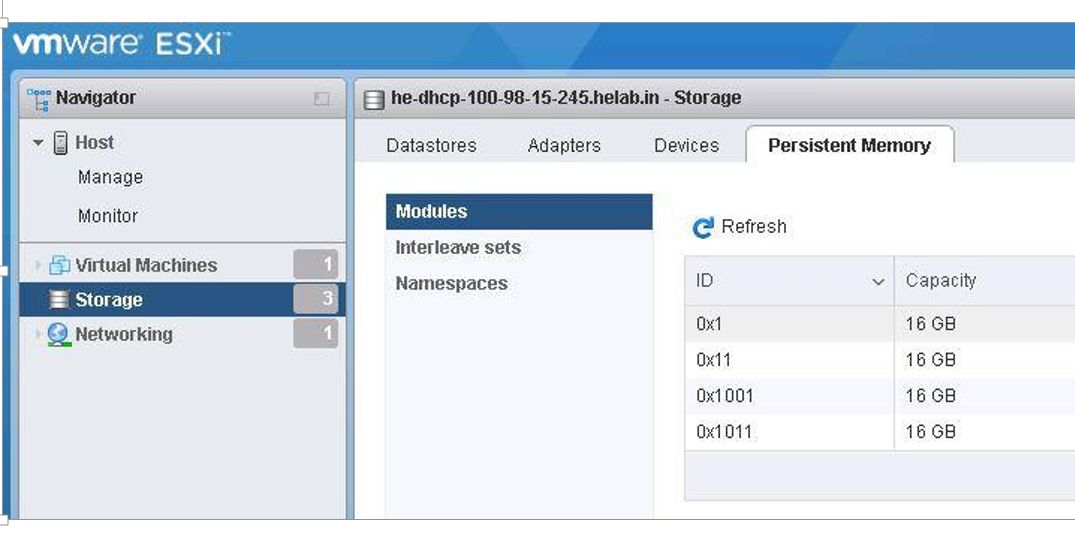Minimize the Navigator panel with its collapse icon

click(x=322, y=99)
